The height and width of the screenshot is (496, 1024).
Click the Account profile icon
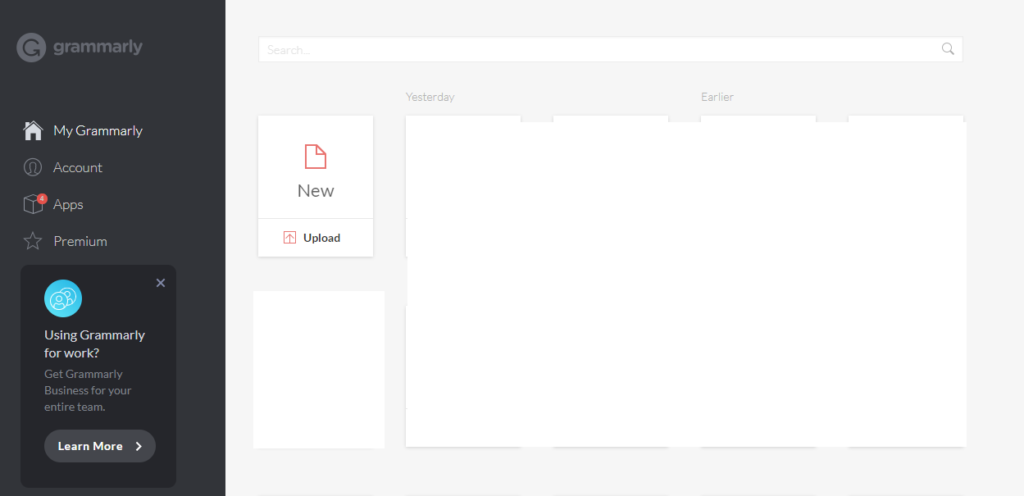(x=33, y=168)
